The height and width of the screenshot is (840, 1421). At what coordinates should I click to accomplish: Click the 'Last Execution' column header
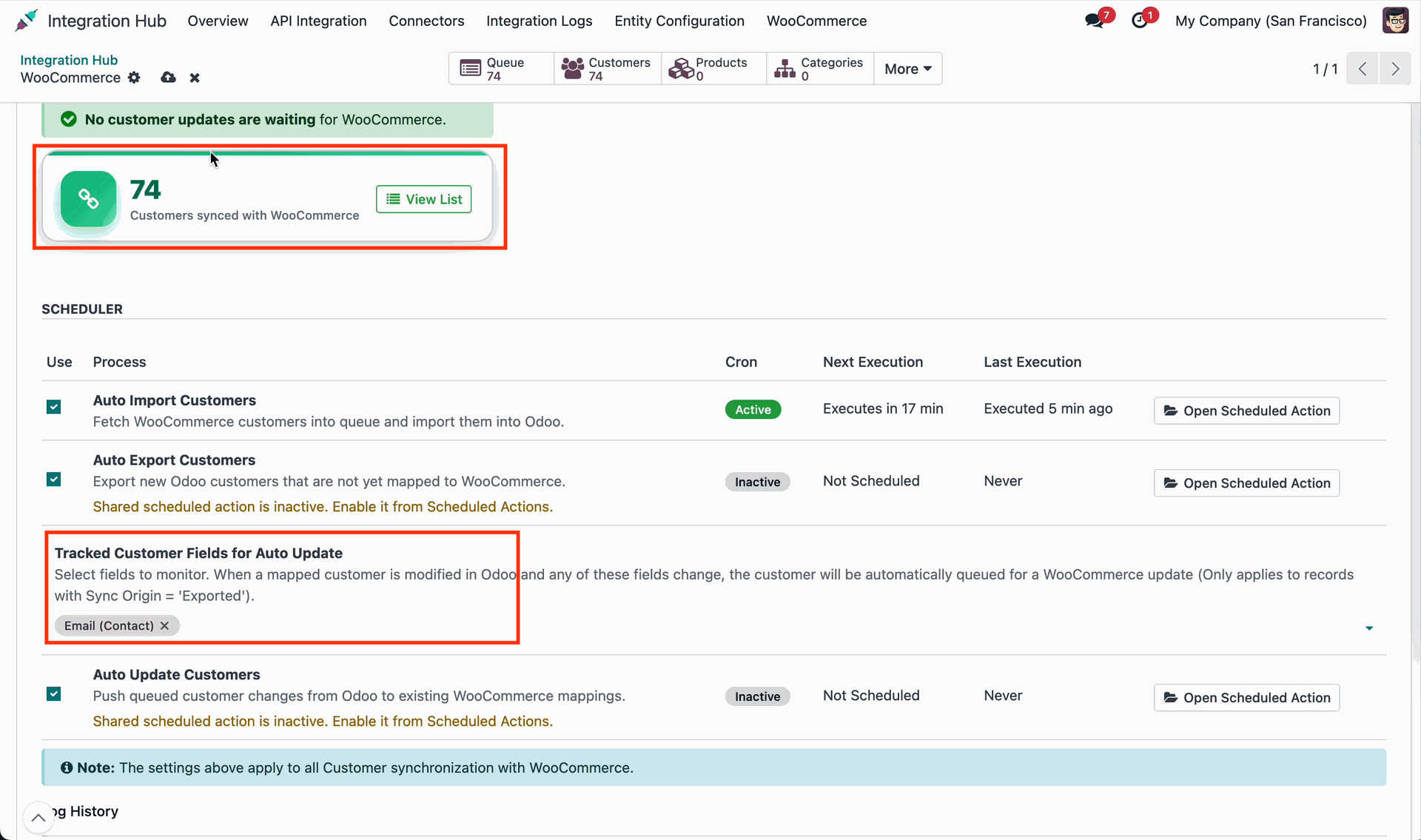(x=1032, y=362)
